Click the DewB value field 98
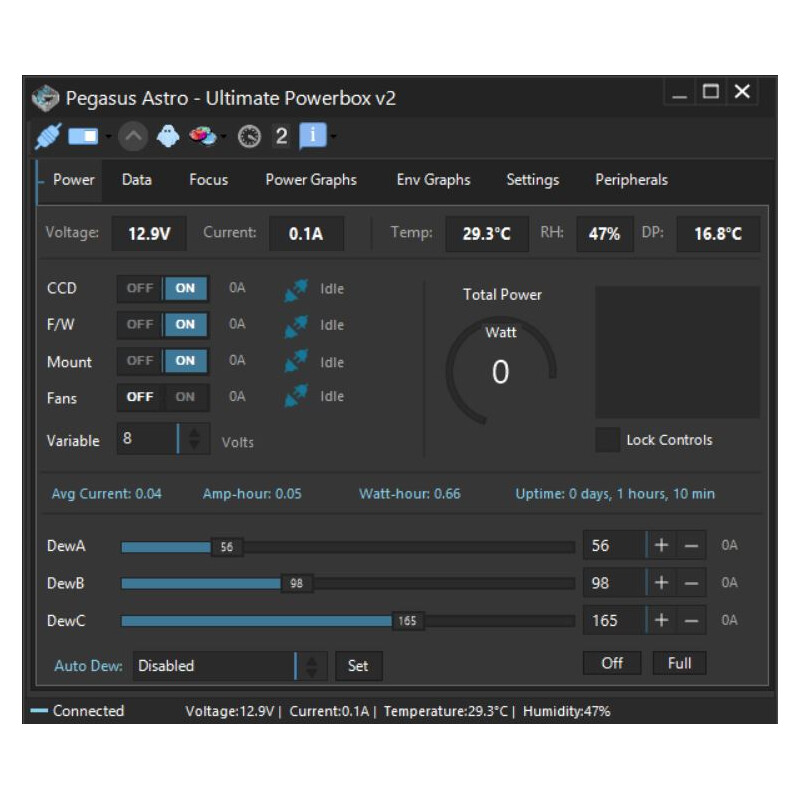This screenshot has height=800, width=800. [x=614, y=583]
